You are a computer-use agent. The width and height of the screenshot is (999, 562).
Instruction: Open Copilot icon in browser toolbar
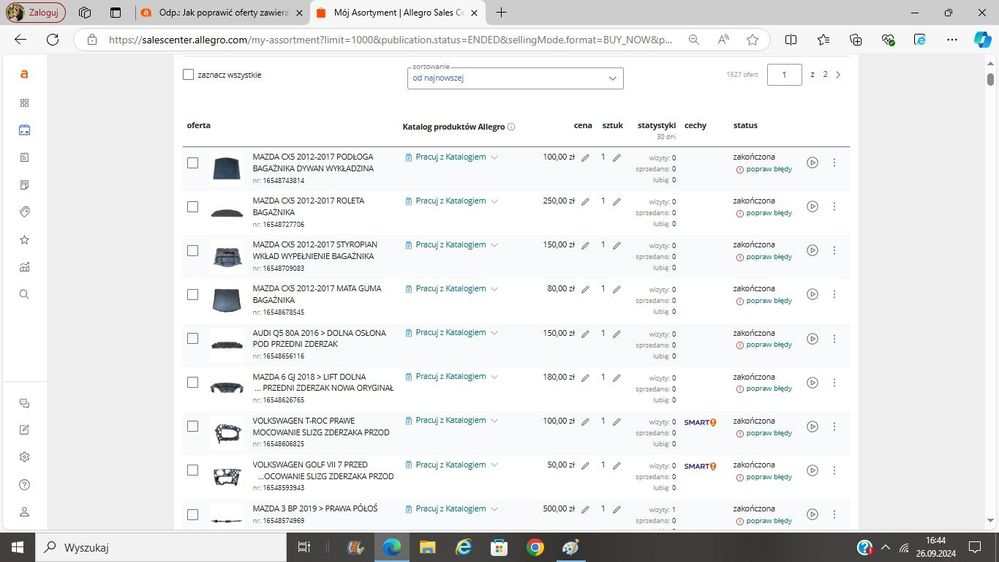pos(982,40)
